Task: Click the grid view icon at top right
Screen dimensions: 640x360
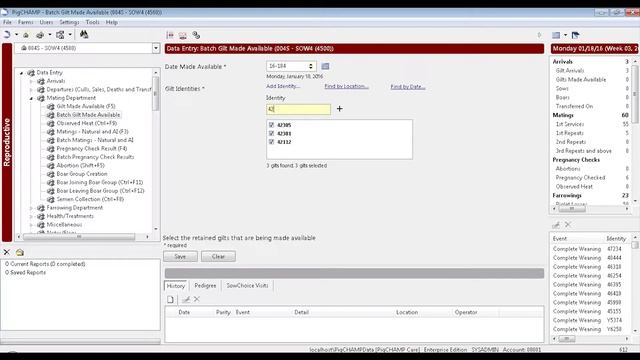Action: point(556,36)
